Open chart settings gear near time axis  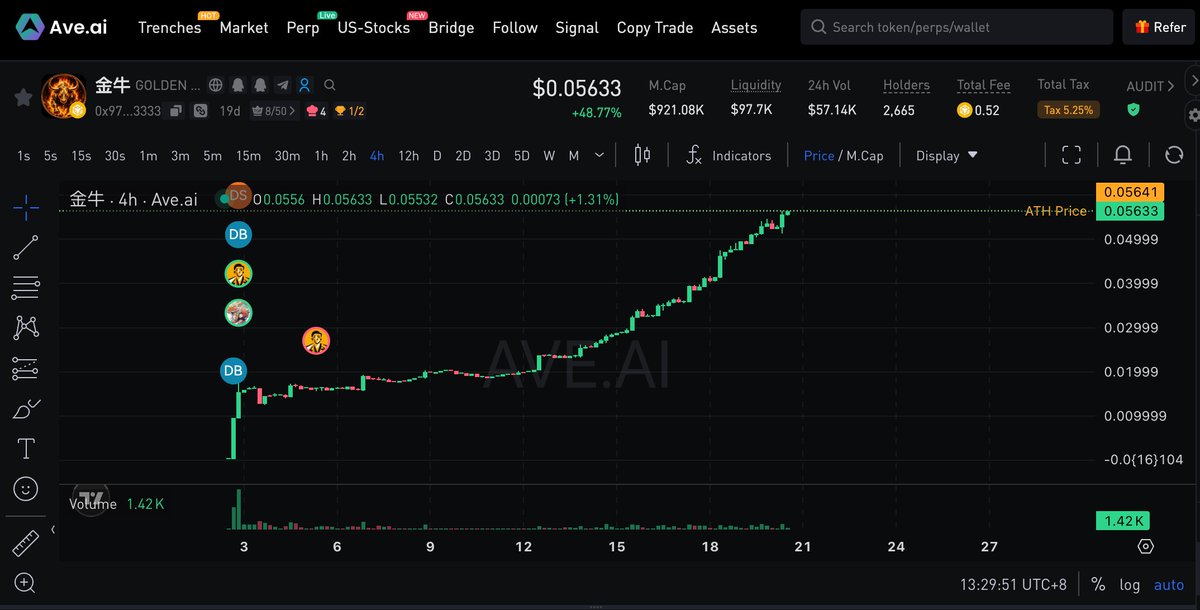tap(1146, 546)
